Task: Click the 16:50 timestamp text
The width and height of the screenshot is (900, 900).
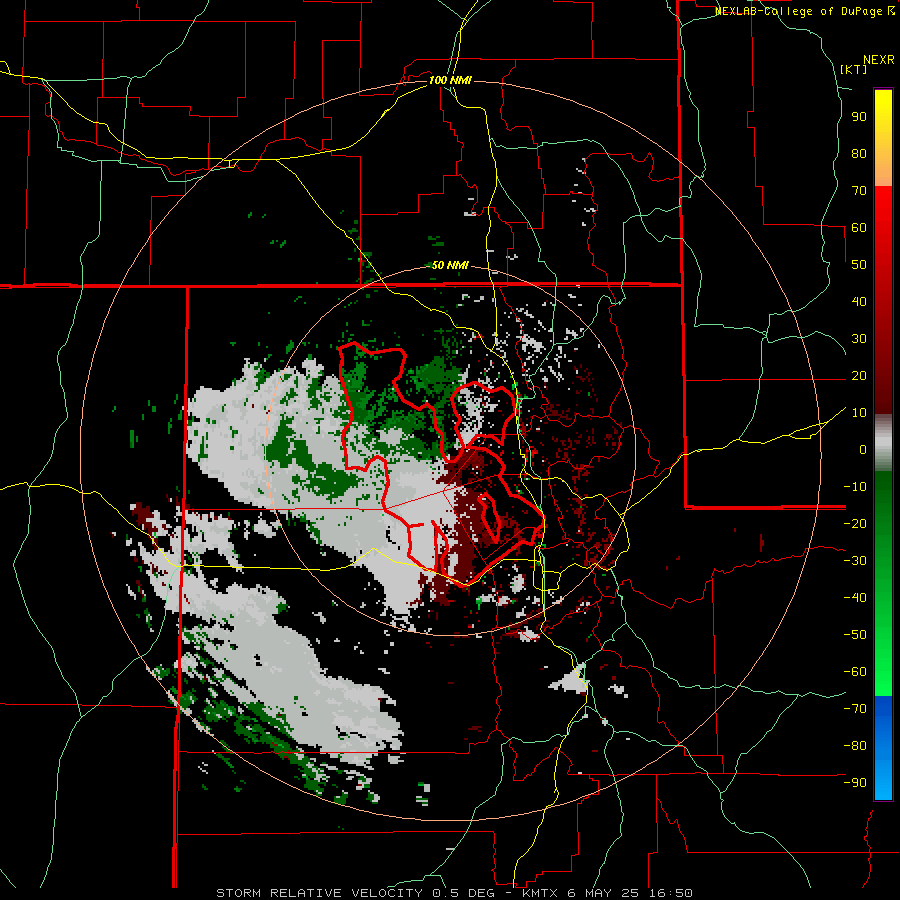Action: click(x=670, y=893)
